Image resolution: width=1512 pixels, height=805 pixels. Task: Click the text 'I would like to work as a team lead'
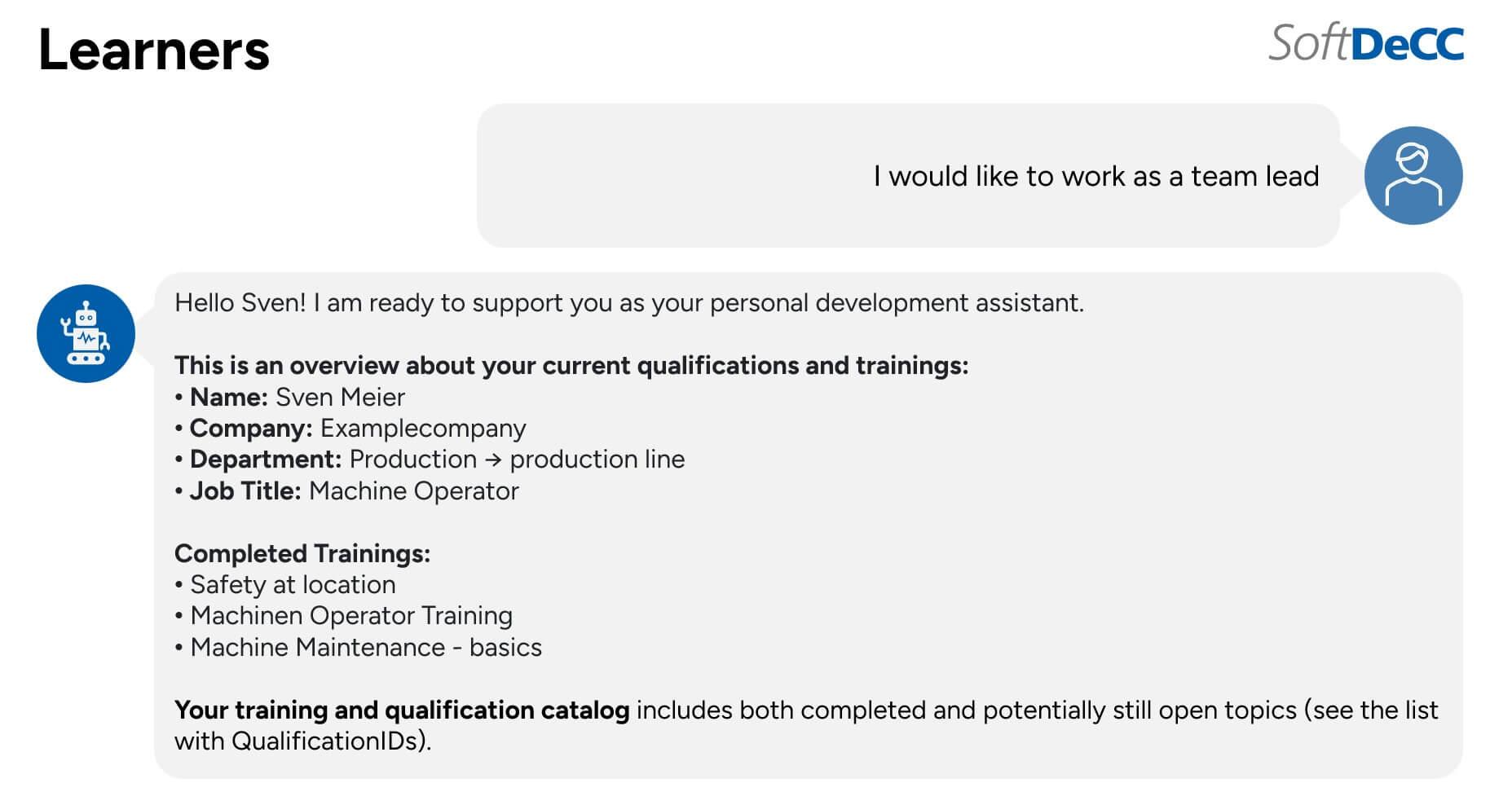1096,176
